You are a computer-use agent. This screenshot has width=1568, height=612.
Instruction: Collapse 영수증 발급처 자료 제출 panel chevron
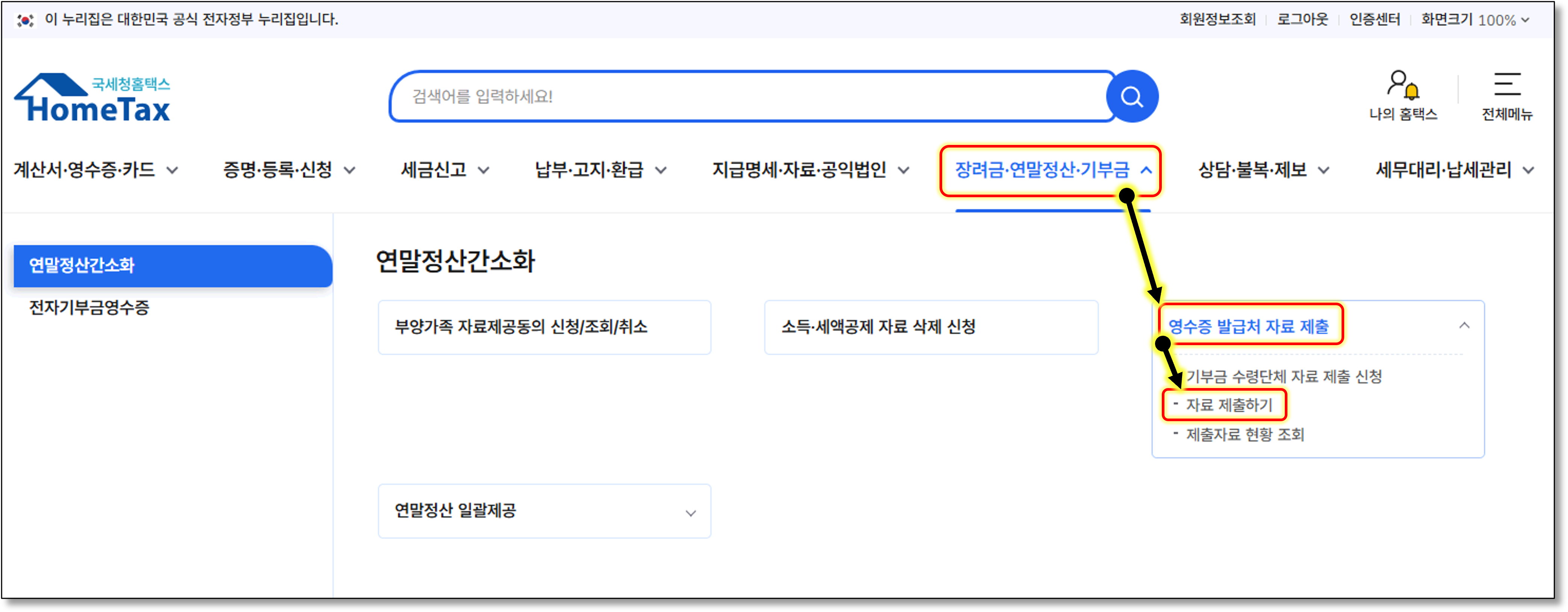(x=1464, y=326)
